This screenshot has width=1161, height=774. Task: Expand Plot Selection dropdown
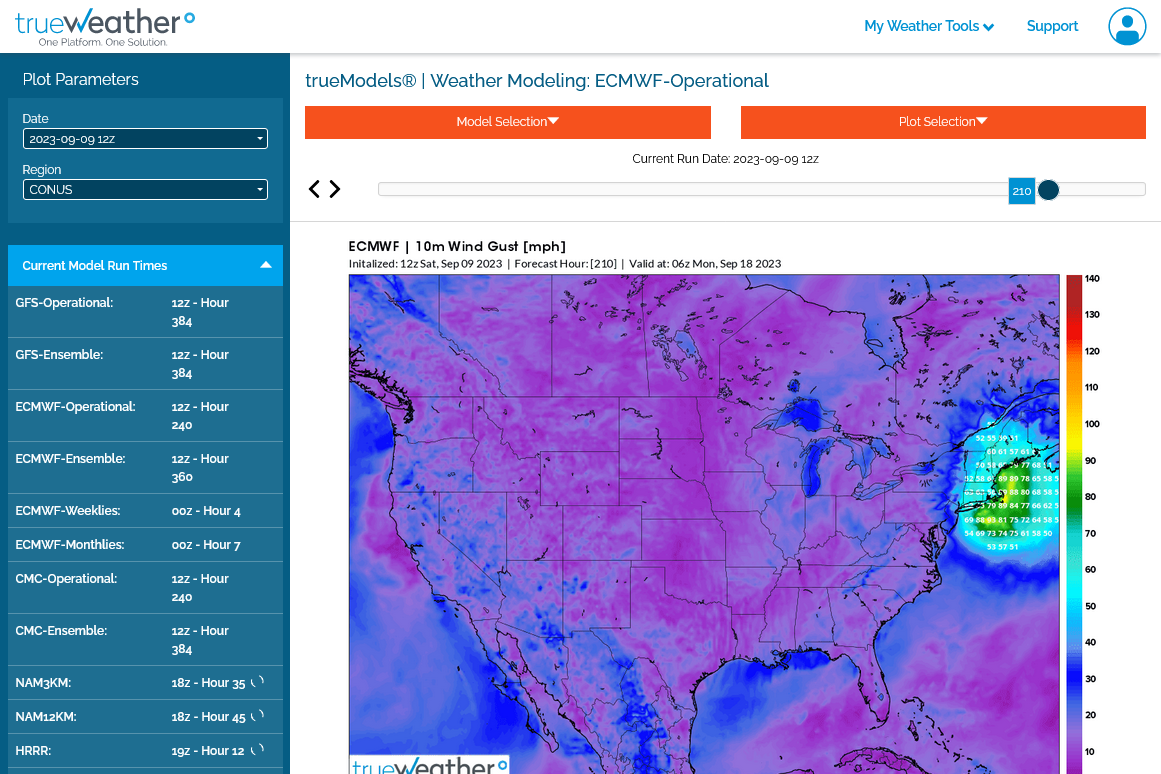(943, 122)
